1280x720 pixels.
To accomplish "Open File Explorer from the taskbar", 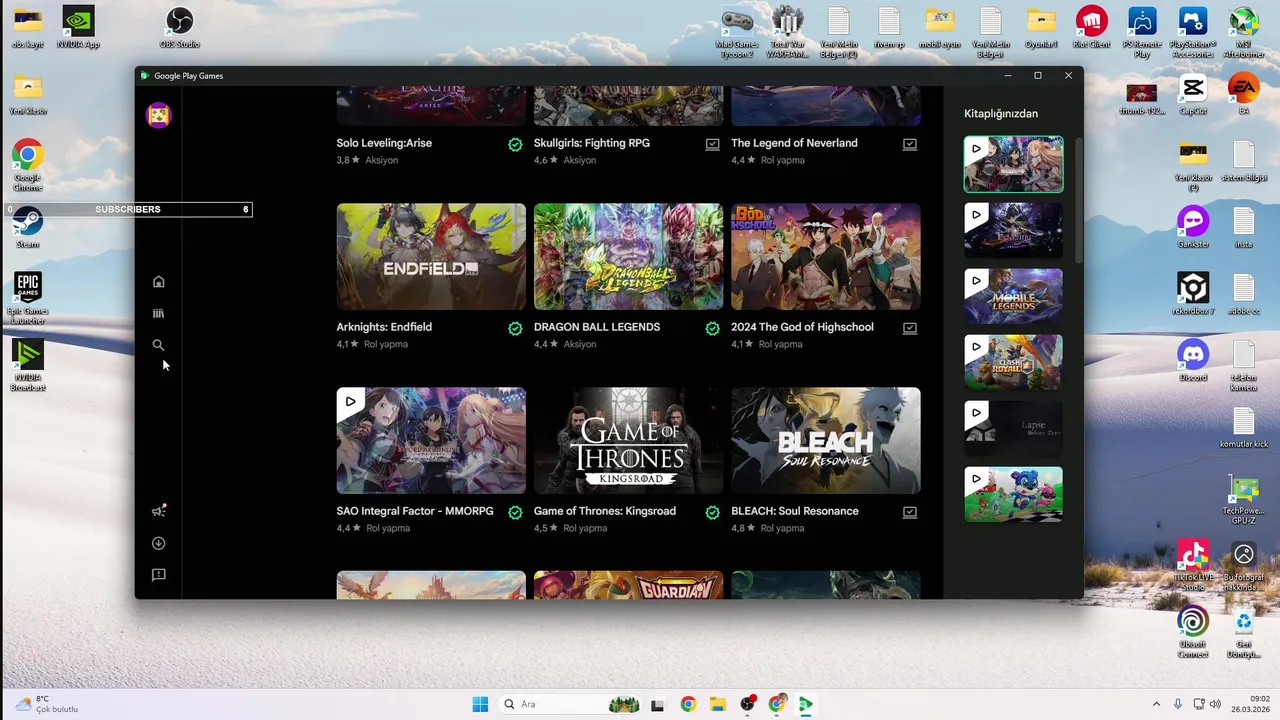I will point(717,704).
